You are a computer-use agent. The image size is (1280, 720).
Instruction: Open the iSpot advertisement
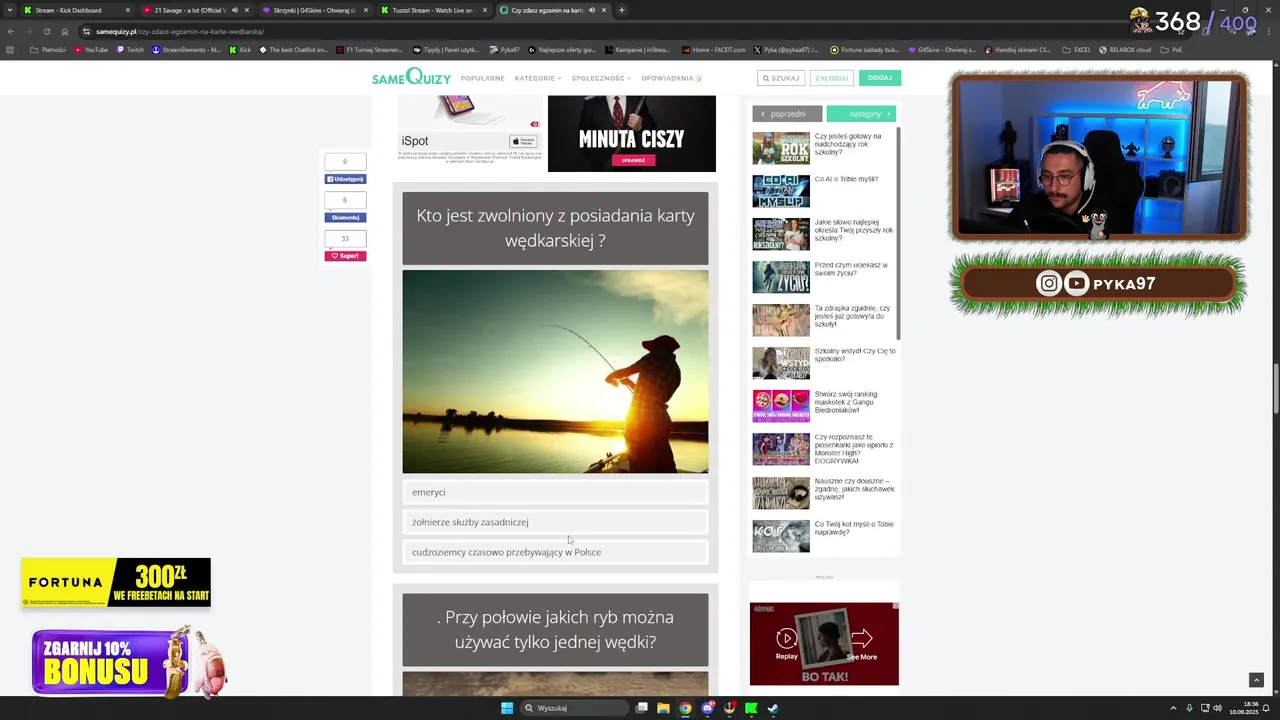point(470,128)
